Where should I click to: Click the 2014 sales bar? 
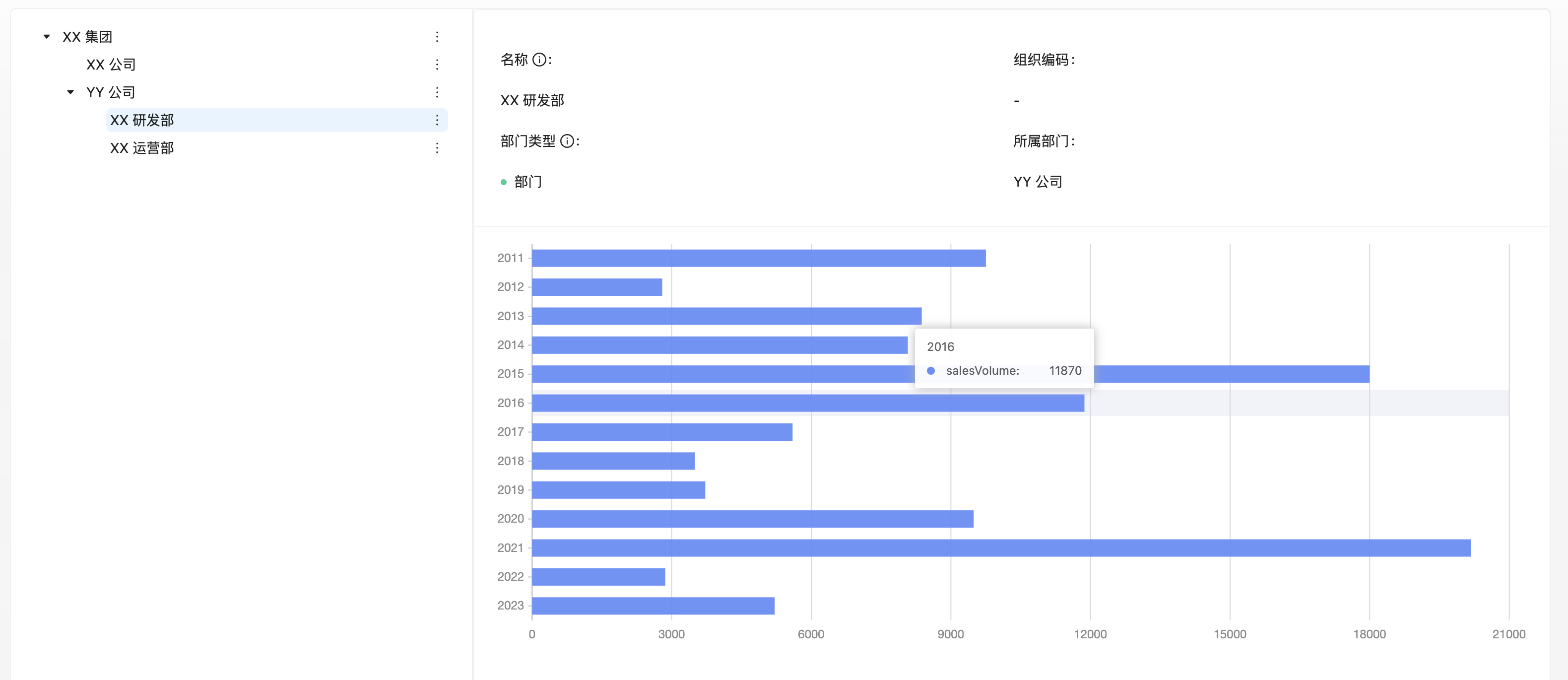(x=719, y=344)
